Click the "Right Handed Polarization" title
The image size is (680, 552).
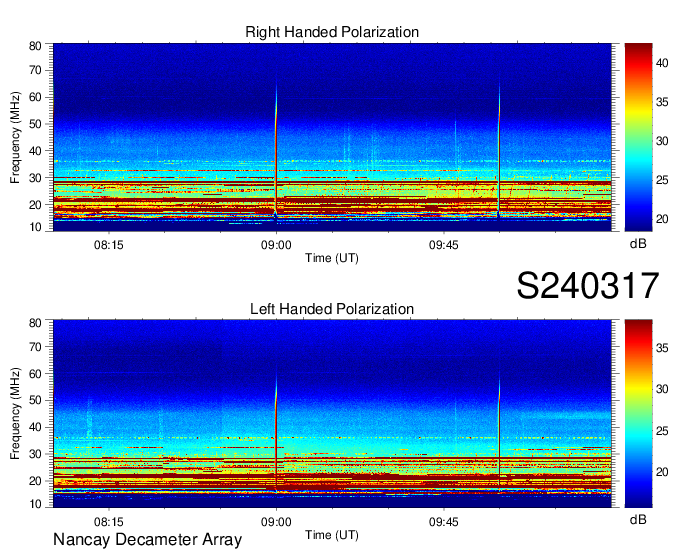[332, 32]
